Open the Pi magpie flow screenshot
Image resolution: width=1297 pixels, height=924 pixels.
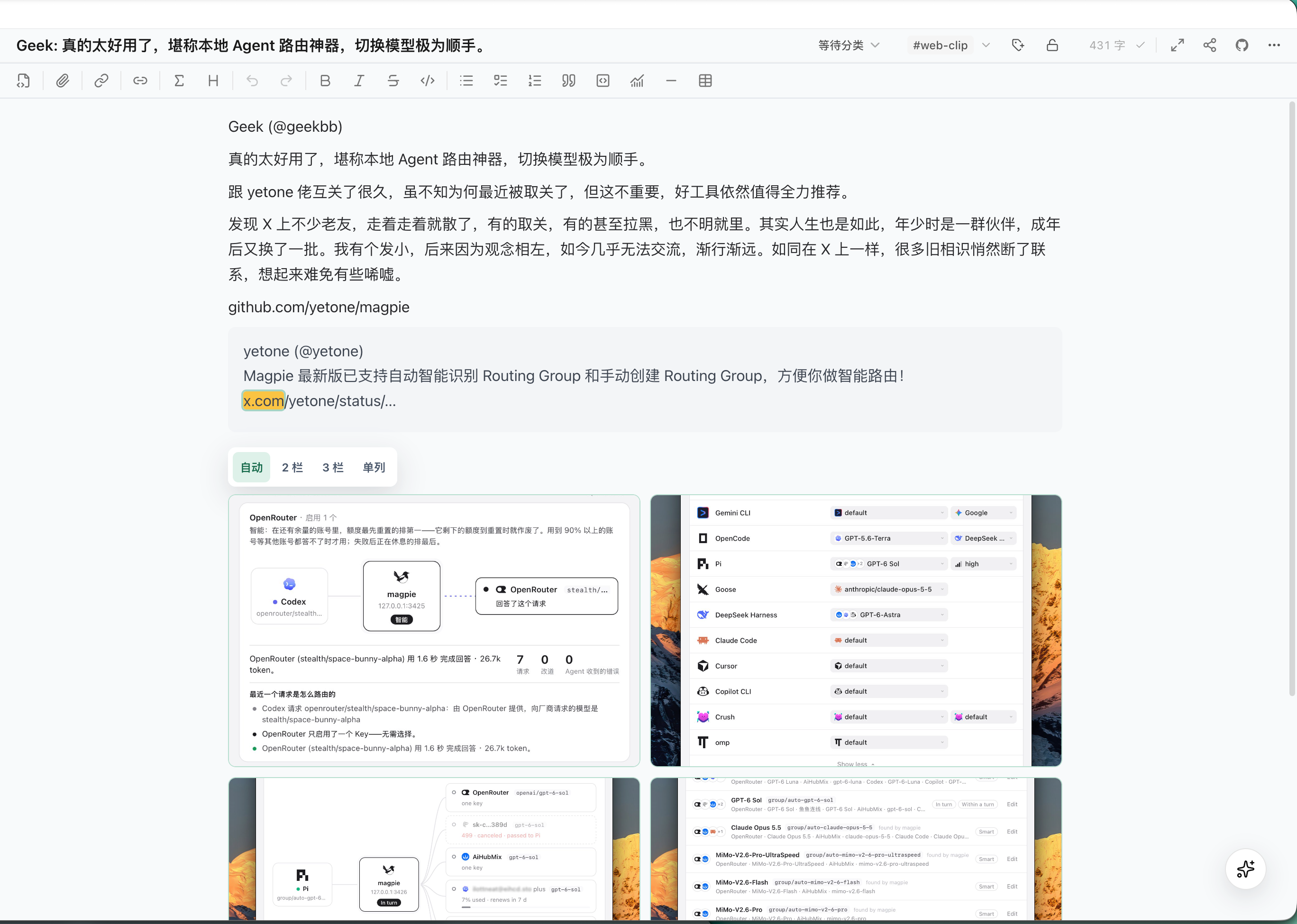[434, 849]
